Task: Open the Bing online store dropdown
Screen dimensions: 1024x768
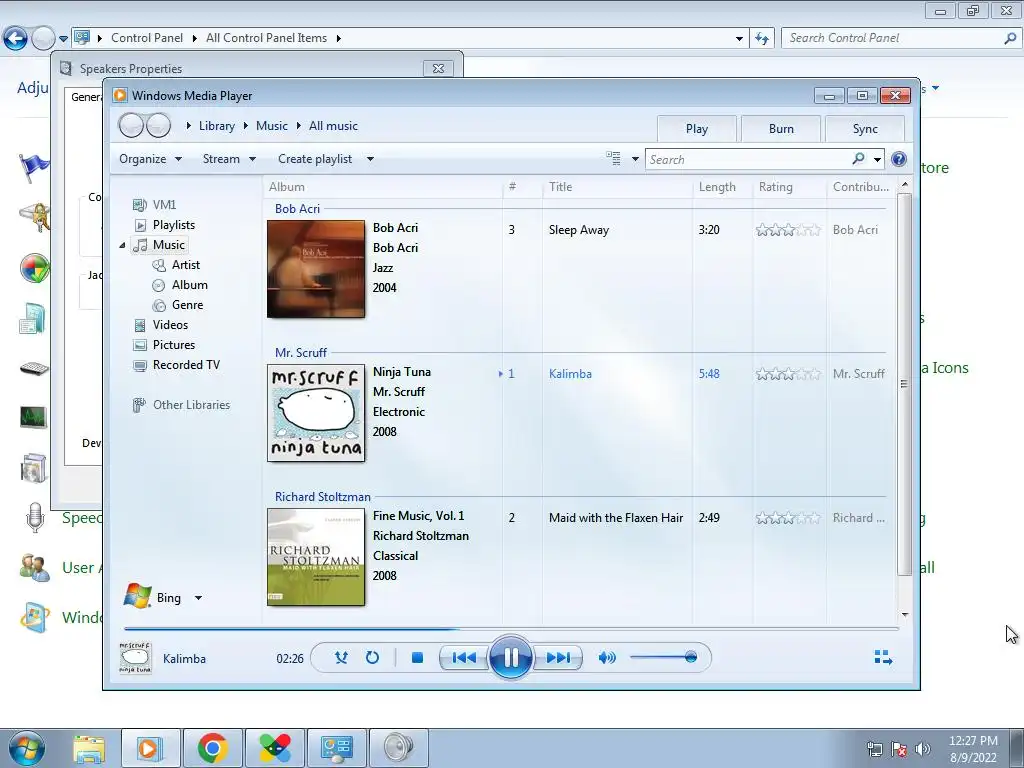Action: click(199, 598)
